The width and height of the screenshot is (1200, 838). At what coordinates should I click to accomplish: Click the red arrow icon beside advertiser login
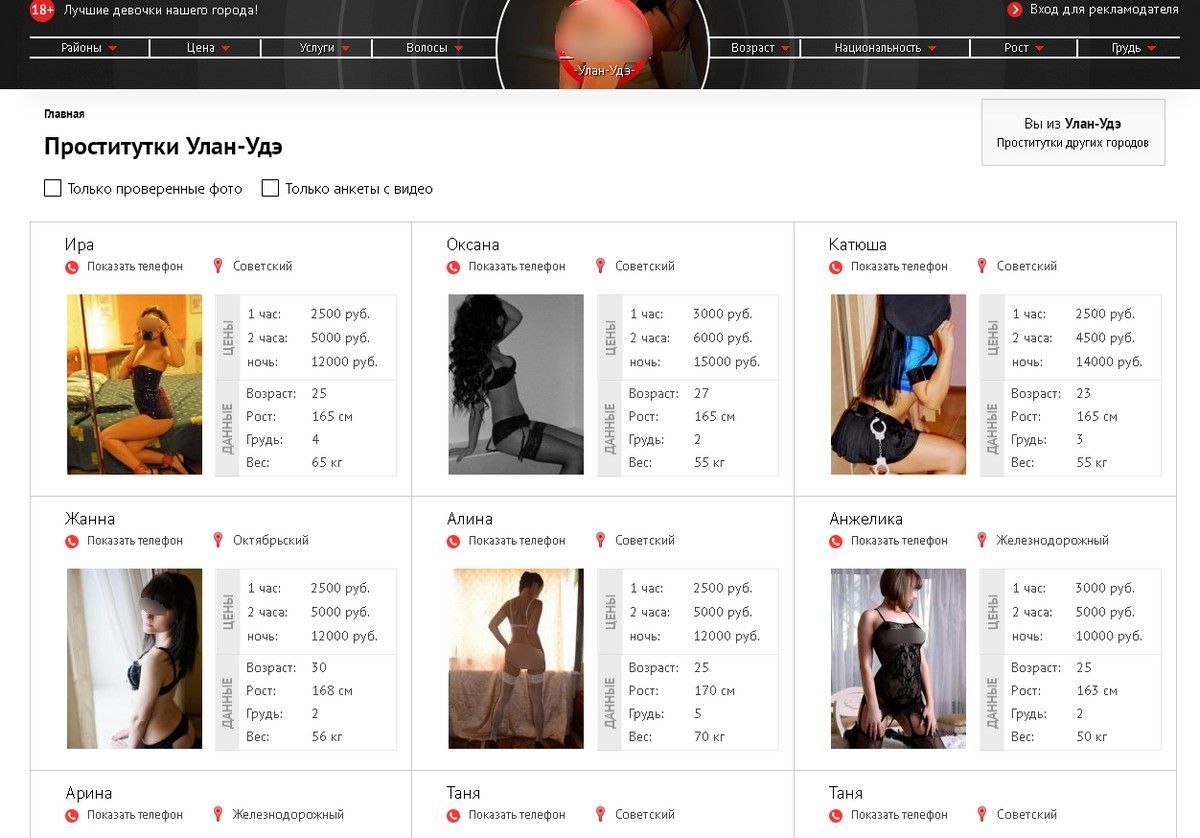click(x=1015, y=10)
